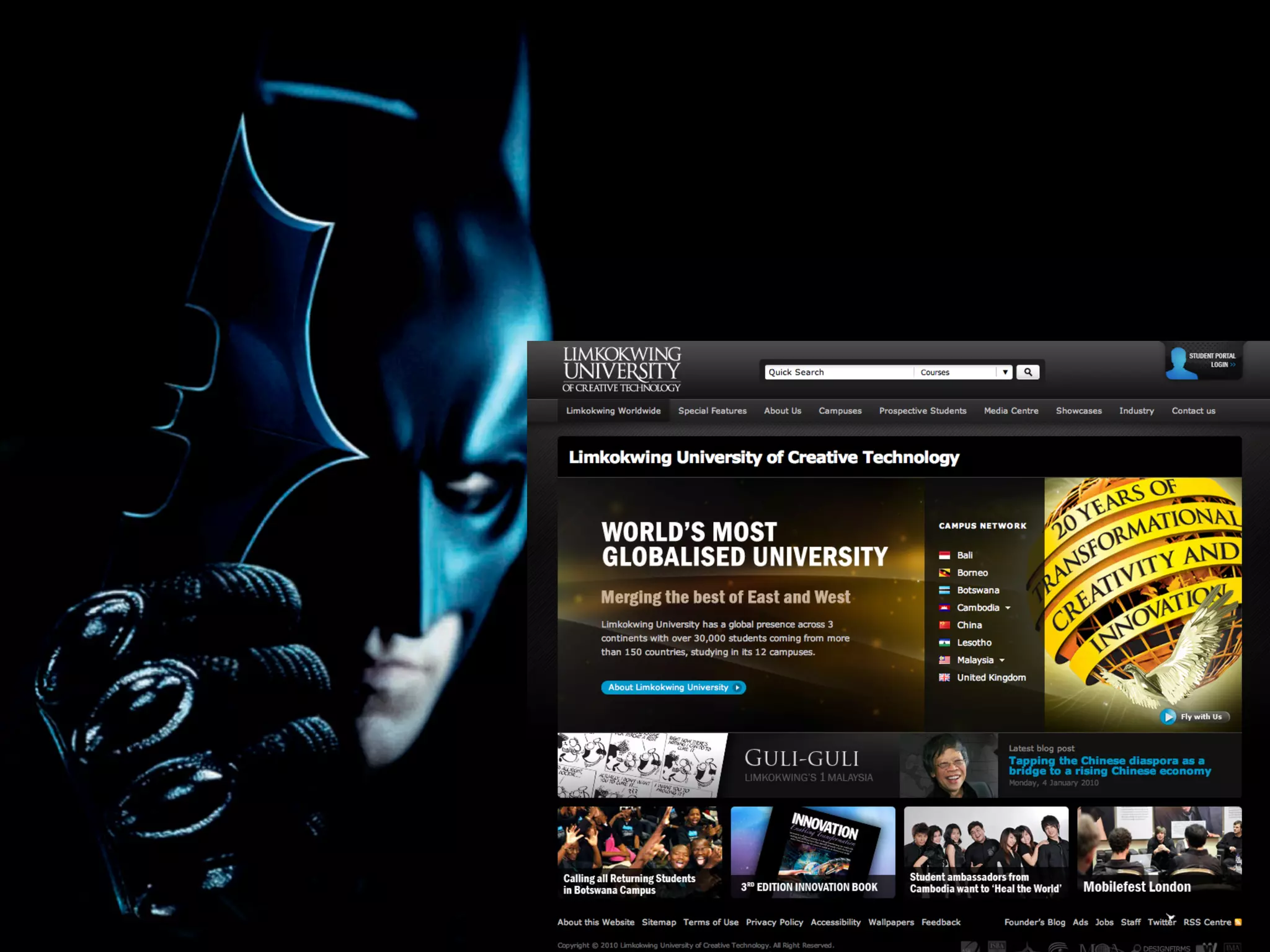Click the Limkokwing University logo
The image size is (1270, 952).
pyautogui.click(x=621, y=369)
